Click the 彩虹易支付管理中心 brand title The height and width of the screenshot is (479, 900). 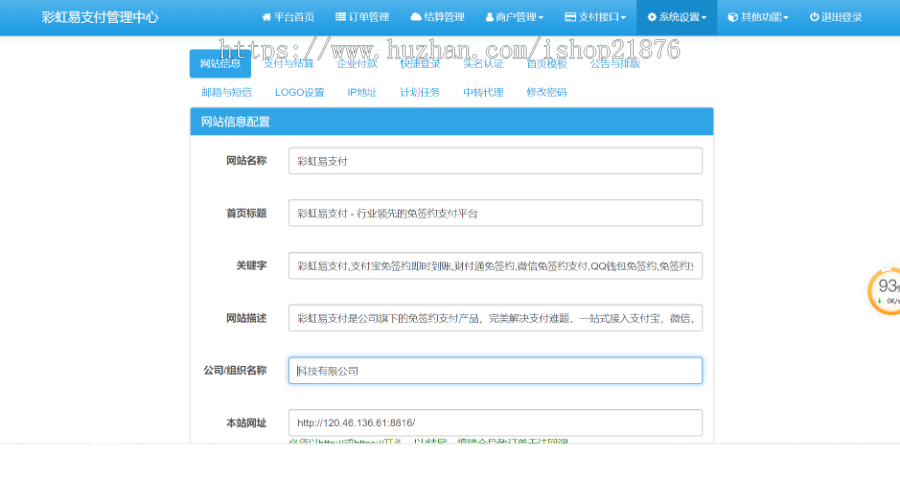click(100, 17)
